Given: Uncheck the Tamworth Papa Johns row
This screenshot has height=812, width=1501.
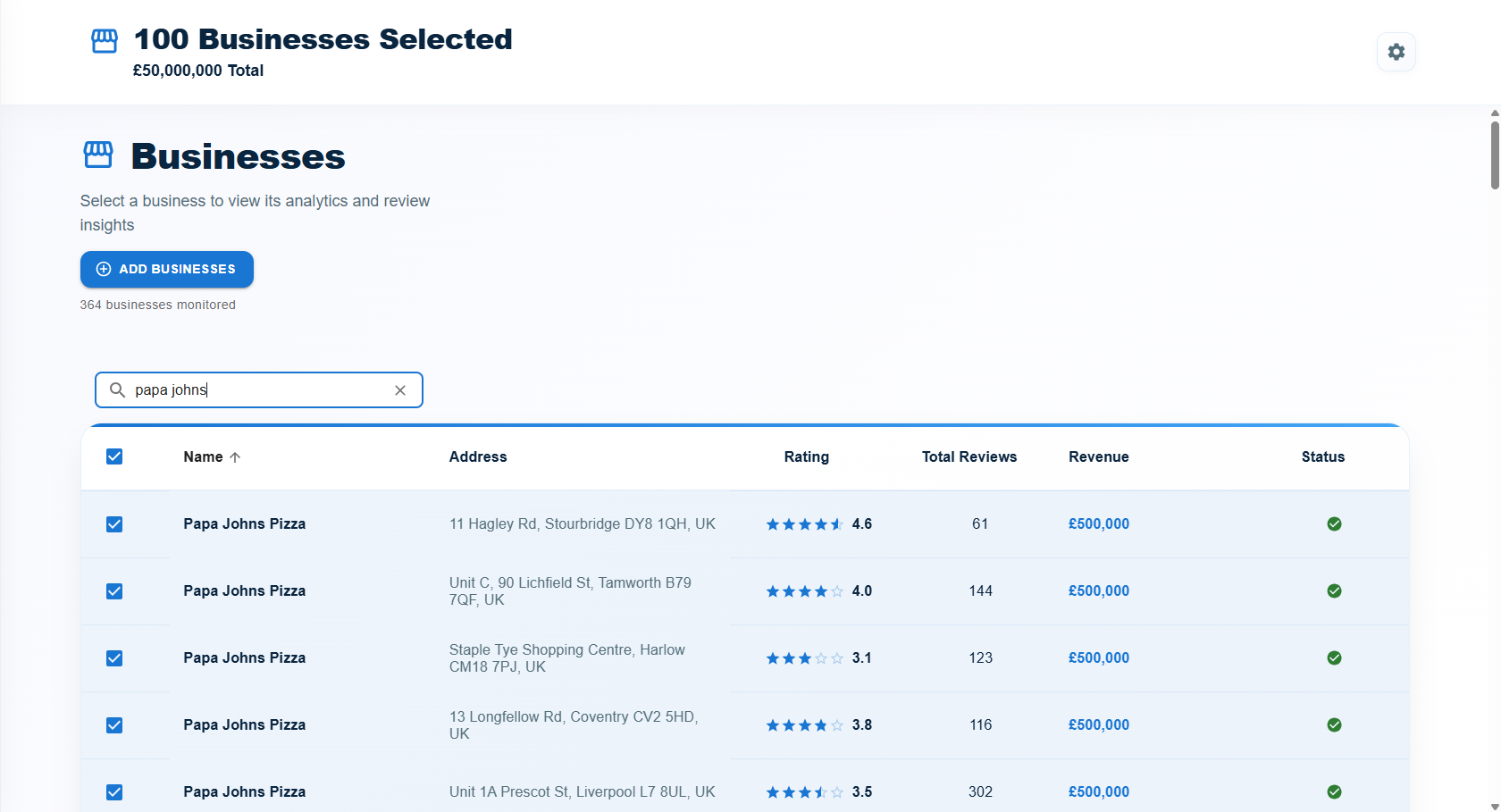Looking at the screenshot, I should [114, 591].
